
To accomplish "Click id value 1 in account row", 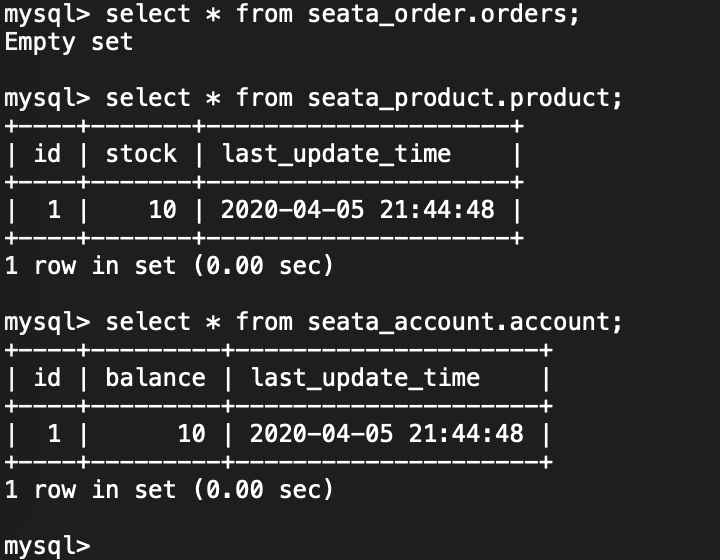I will click(54, 434).
